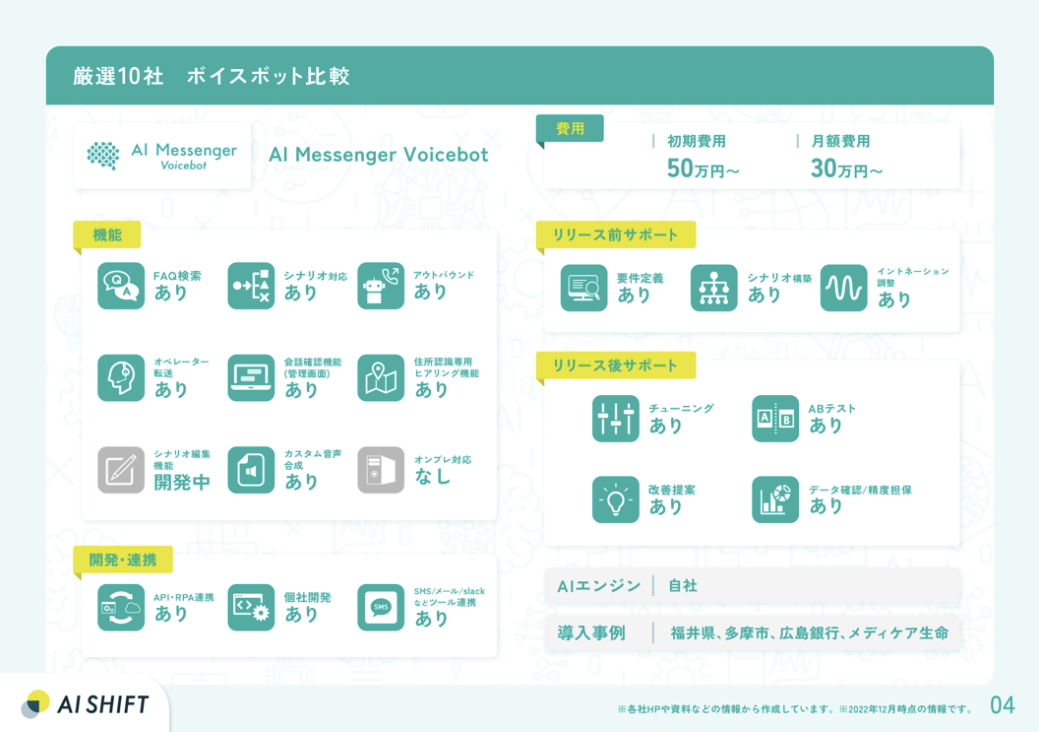Select the green 費用 tag

click(x=570, y=129)
